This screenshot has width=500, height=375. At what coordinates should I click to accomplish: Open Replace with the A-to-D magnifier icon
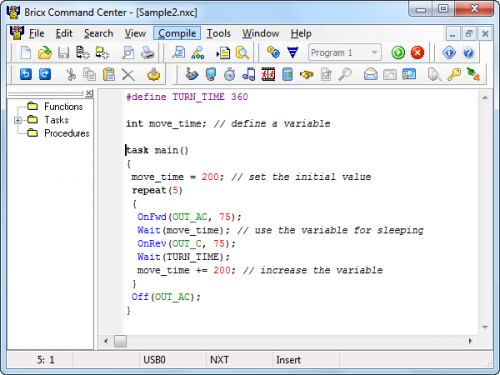(x=198, y=53)
